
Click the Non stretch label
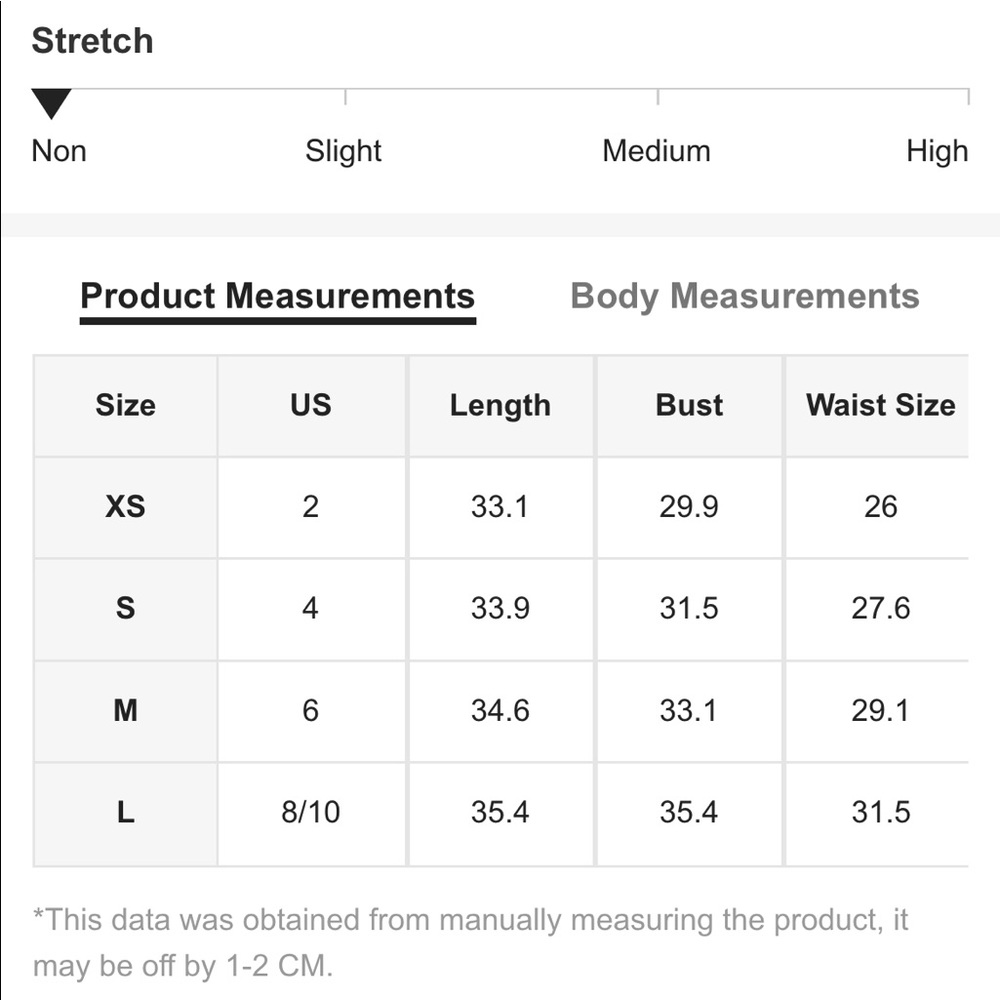coord(59,151)
